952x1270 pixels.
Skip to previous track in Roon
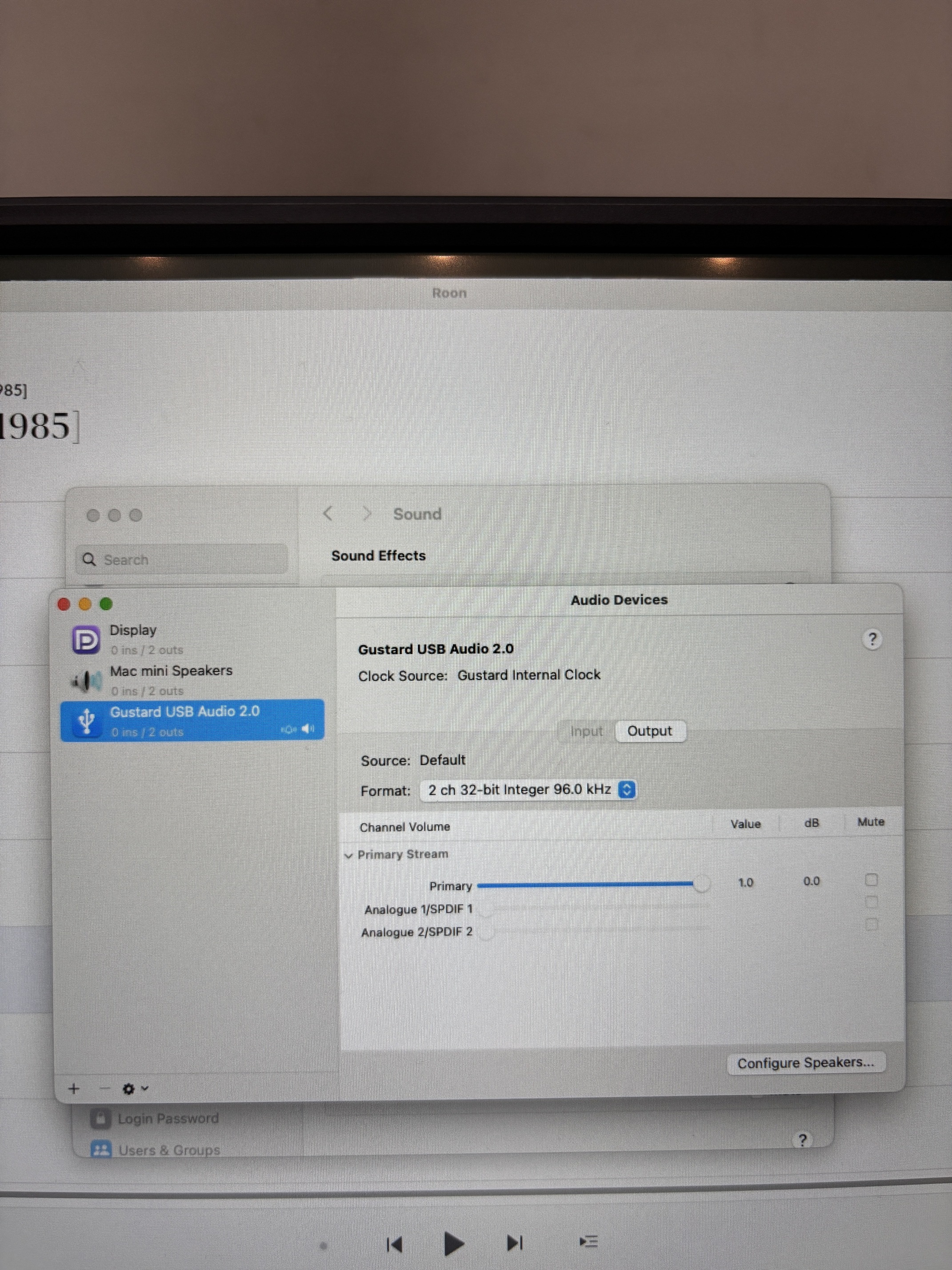pyautogui.click(x=395, y=1244)
